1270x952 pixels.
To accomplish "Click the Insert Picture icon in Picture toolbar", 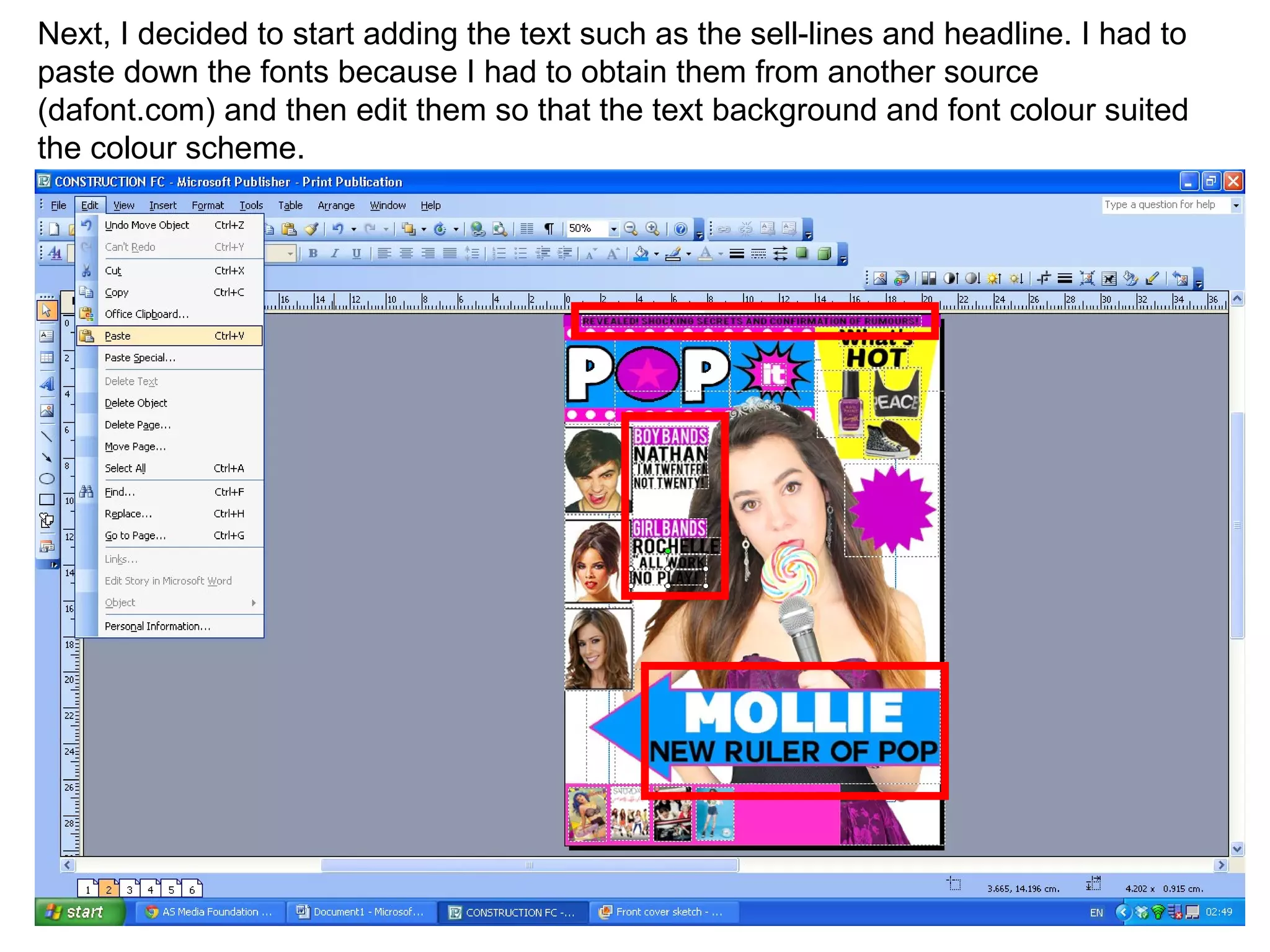I will (880, 278).
